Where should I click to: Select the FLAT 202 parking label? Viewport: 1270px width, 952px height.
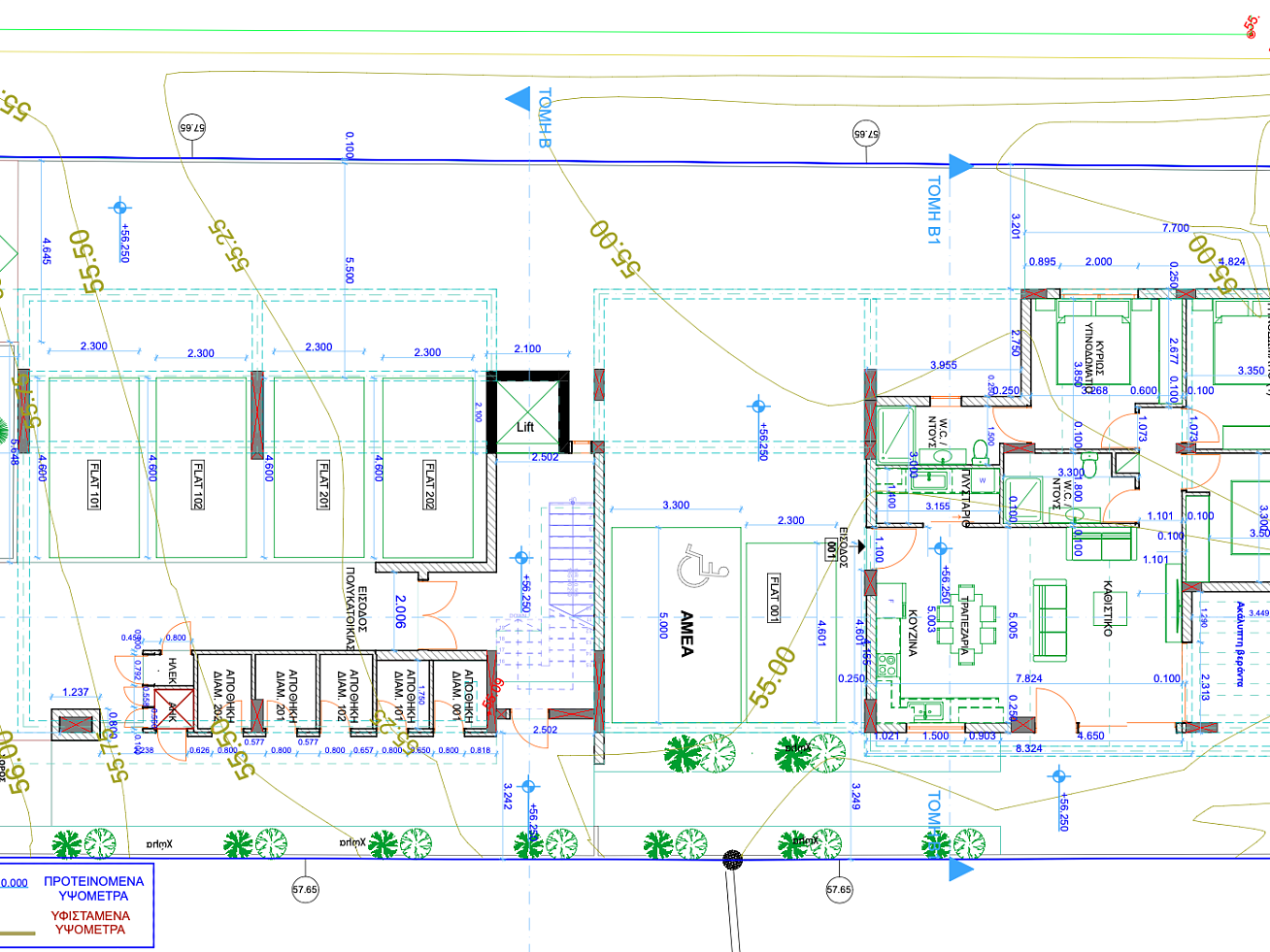tap(430, 484)
